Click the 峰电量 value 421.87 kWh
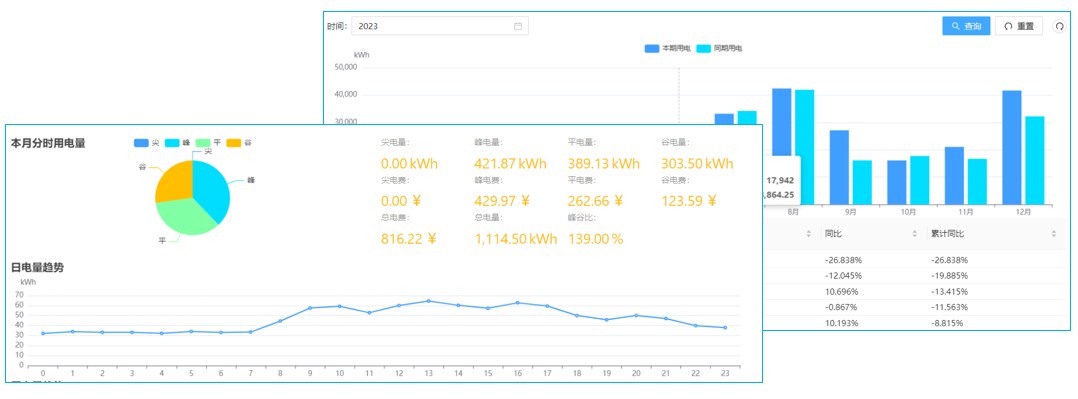 click(x=510, y=164)
